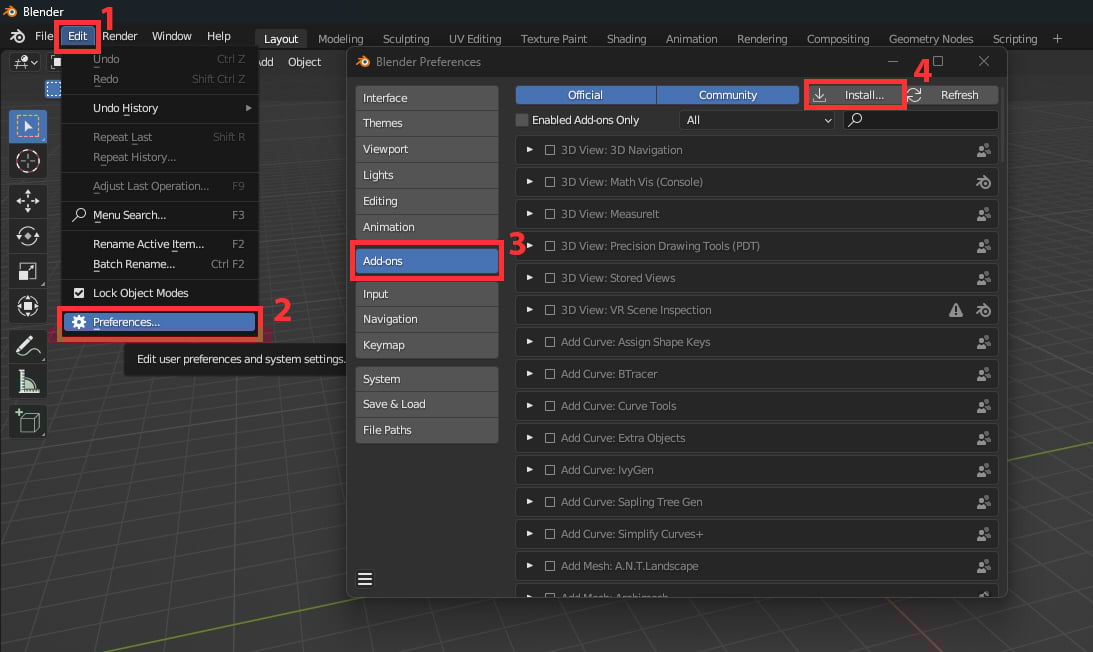
Task: Click the community icon on BTracer row
Action: point(983,374)
